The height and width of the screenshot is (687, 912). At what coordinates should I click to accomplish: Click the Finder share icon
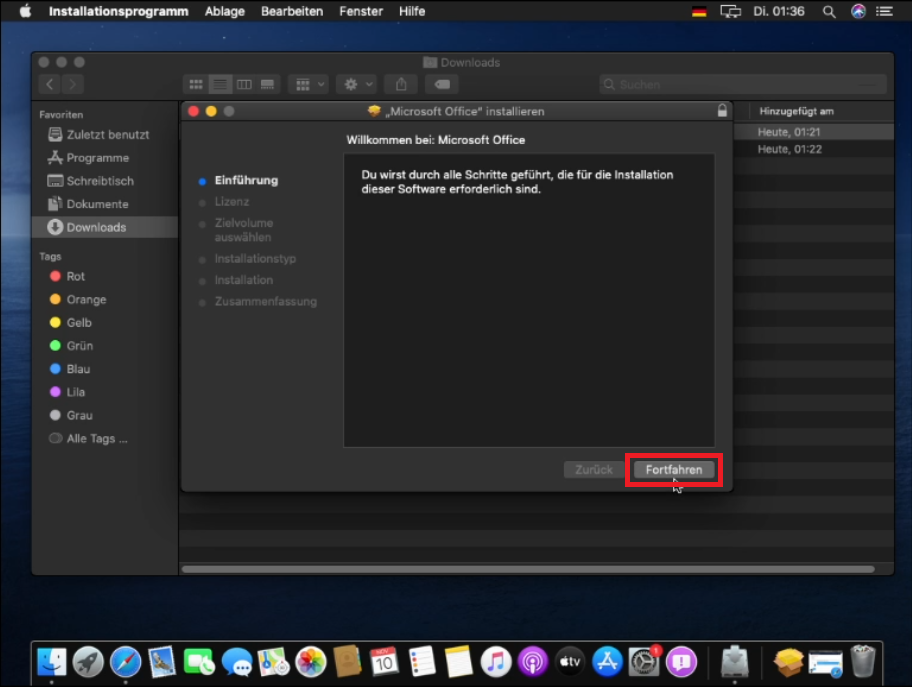click(401, 85)
